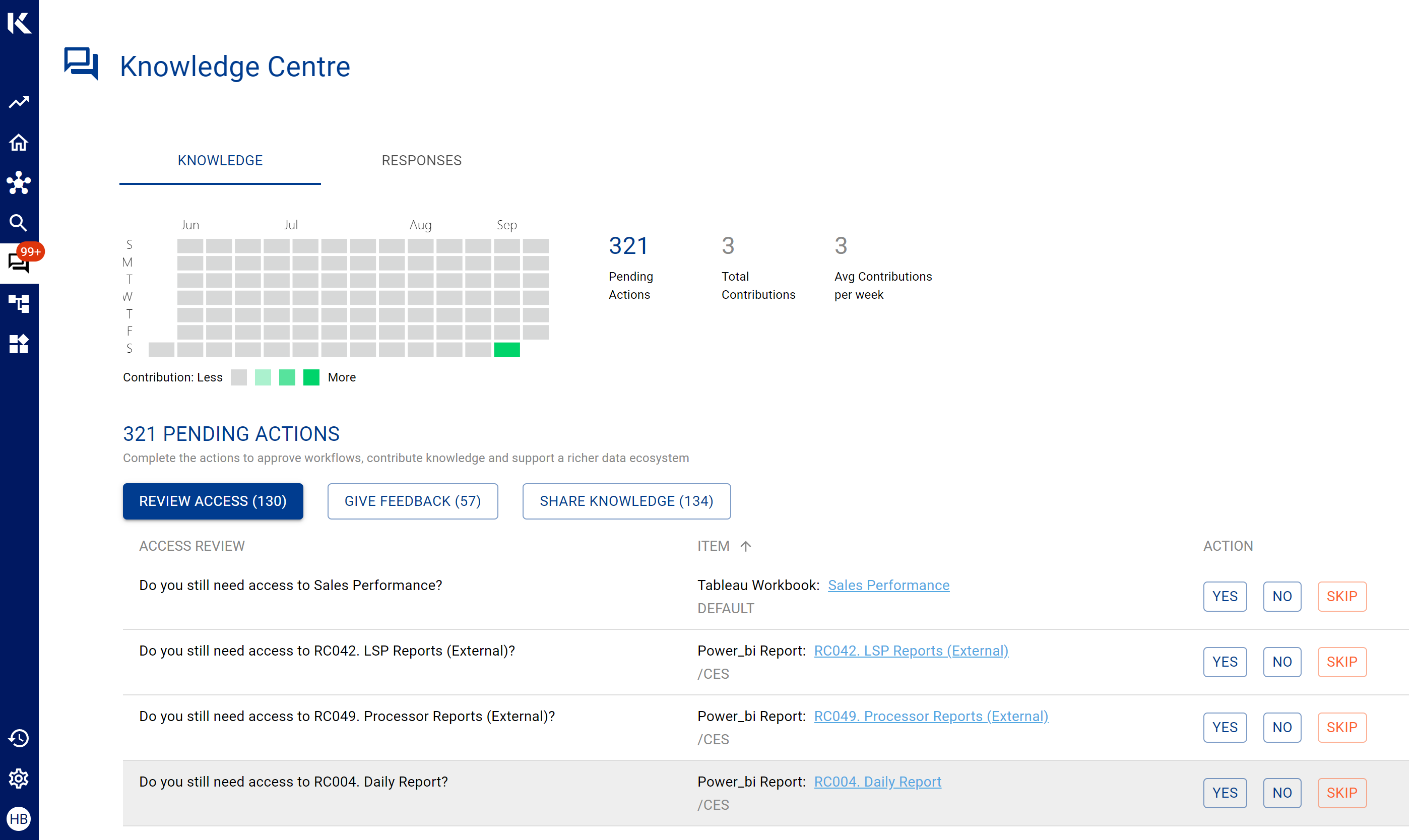
Task: Click the K logo at top of sidebar
Action: [x=19, y=23]
